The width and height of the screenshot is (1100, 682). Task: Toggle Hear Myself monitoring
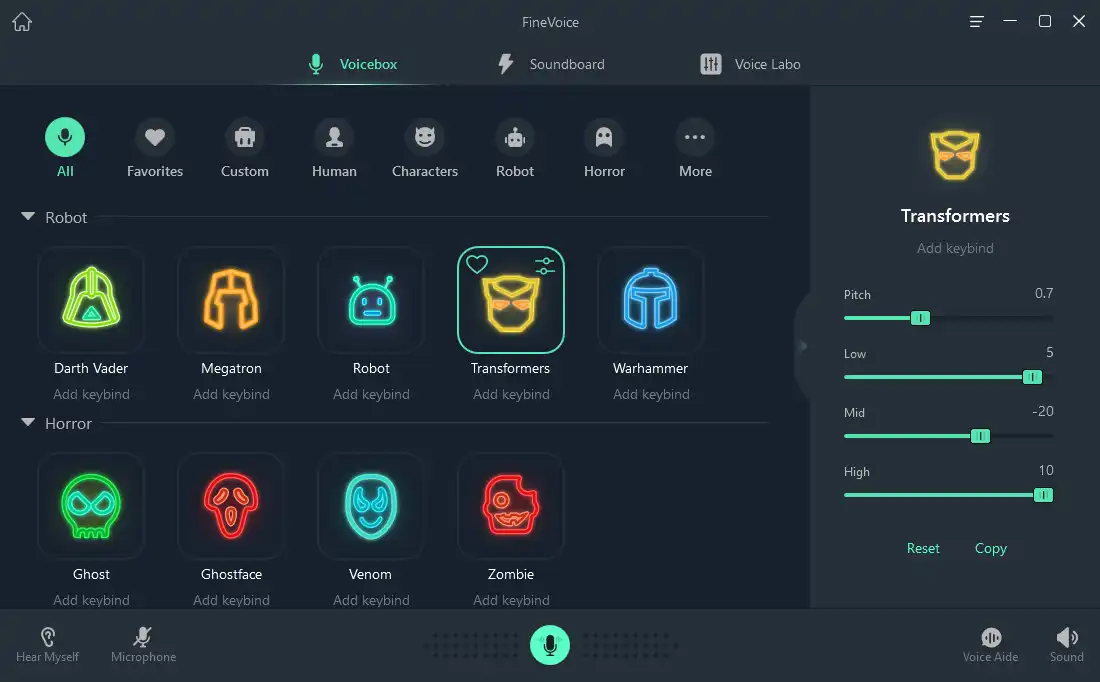48,646
